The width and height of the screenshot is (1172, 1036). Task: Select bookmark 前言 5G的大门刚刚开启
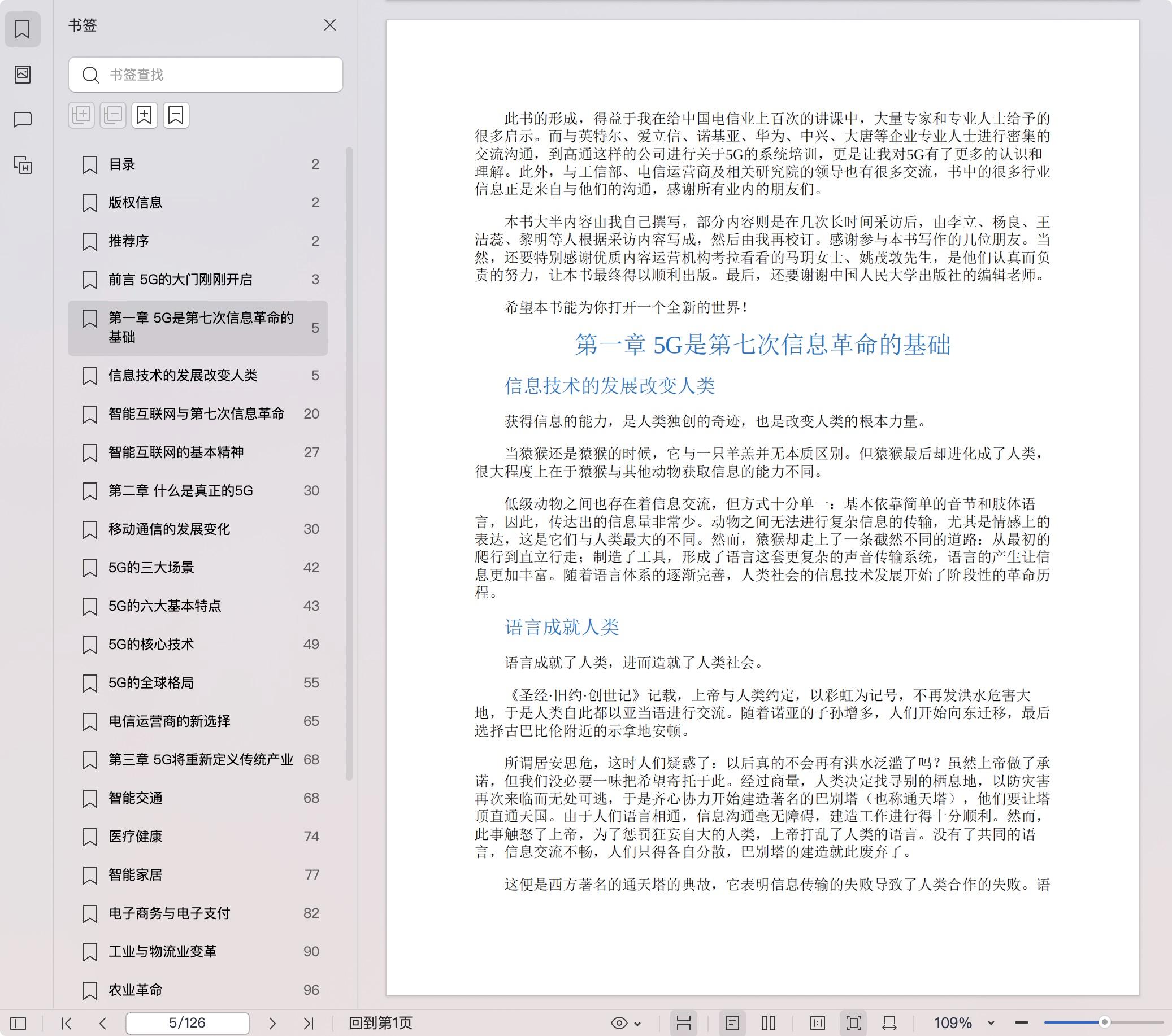pos(198,280)
